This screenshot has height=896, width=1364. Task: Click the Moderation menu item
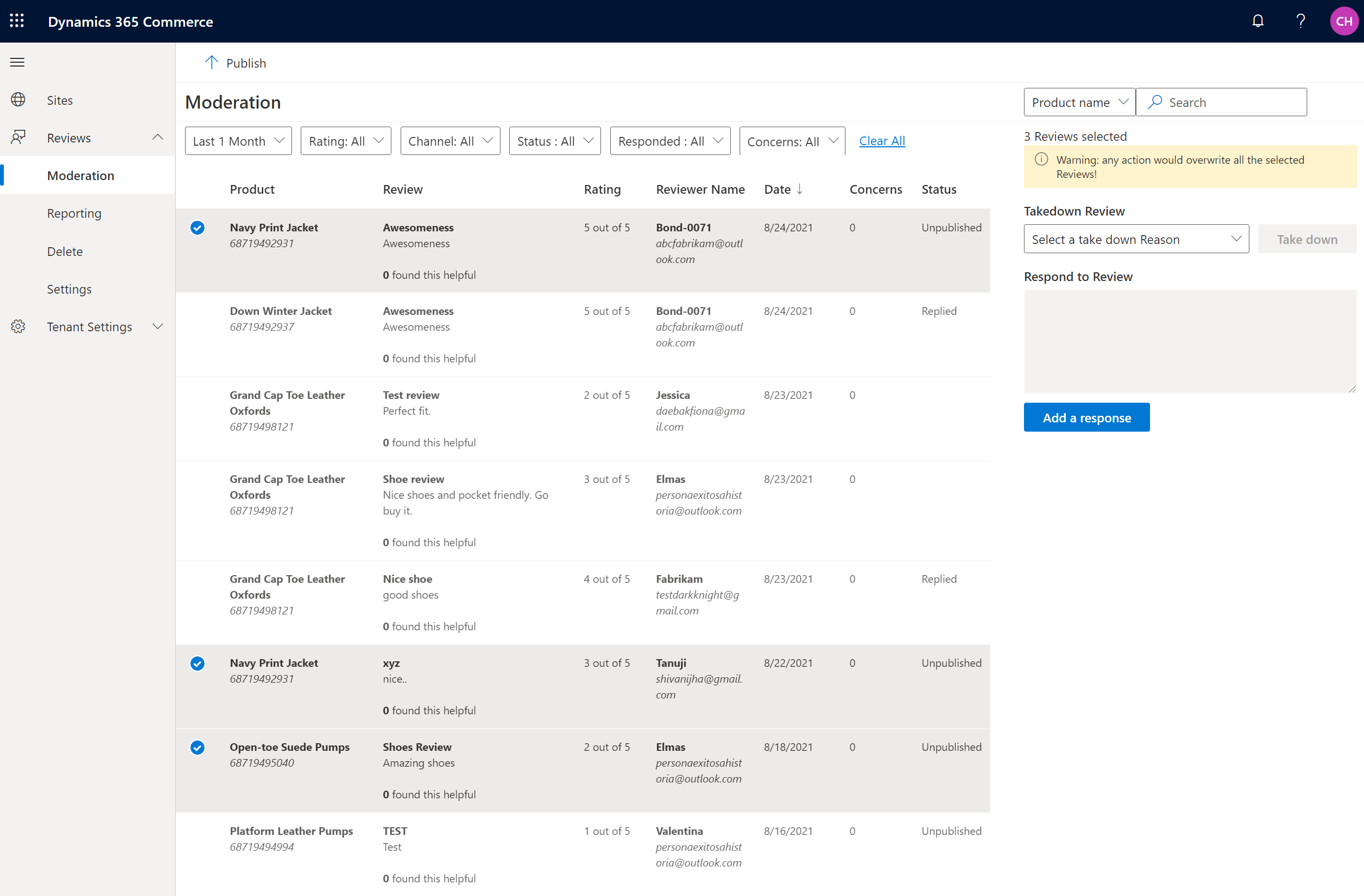tap(80, 174)
